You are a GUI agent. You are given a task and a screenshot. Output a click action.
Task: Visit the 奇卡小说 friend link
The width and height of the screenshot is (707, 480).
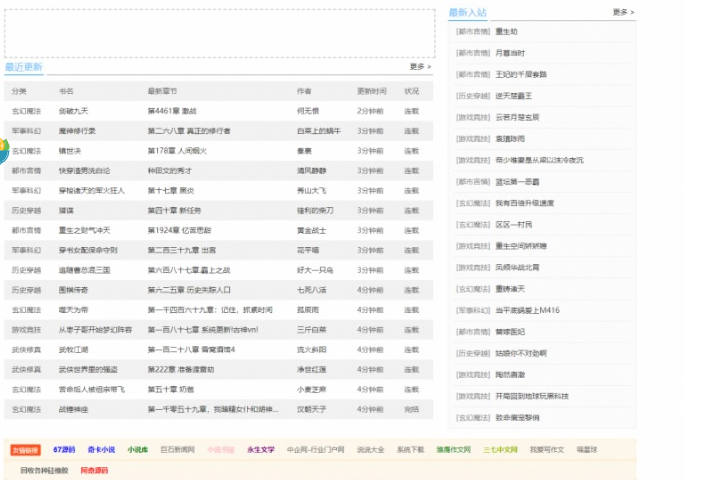tap(101, 449)
